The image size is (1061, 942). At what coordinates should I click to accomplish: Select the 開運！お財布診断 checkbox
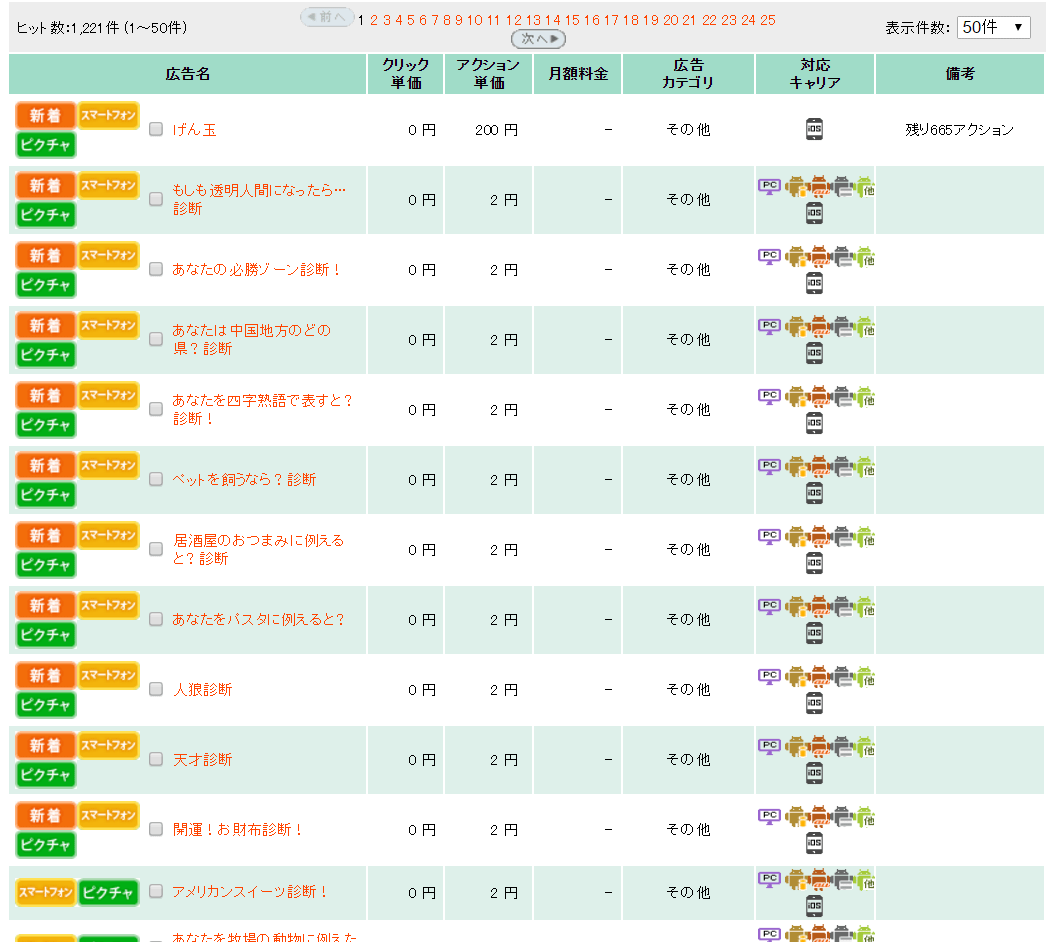156,829
